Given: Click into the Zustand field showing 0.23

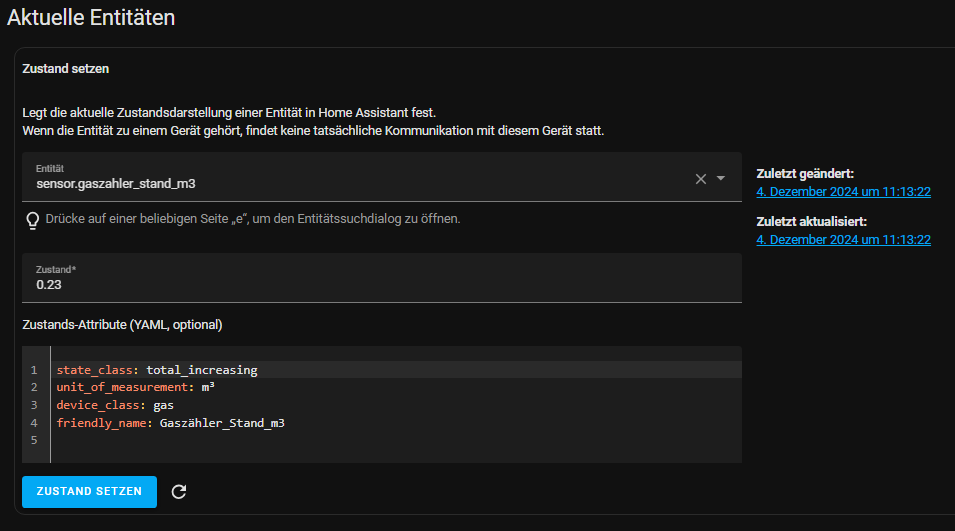Looking at the screenshot, I should click(x=380, y=285).
